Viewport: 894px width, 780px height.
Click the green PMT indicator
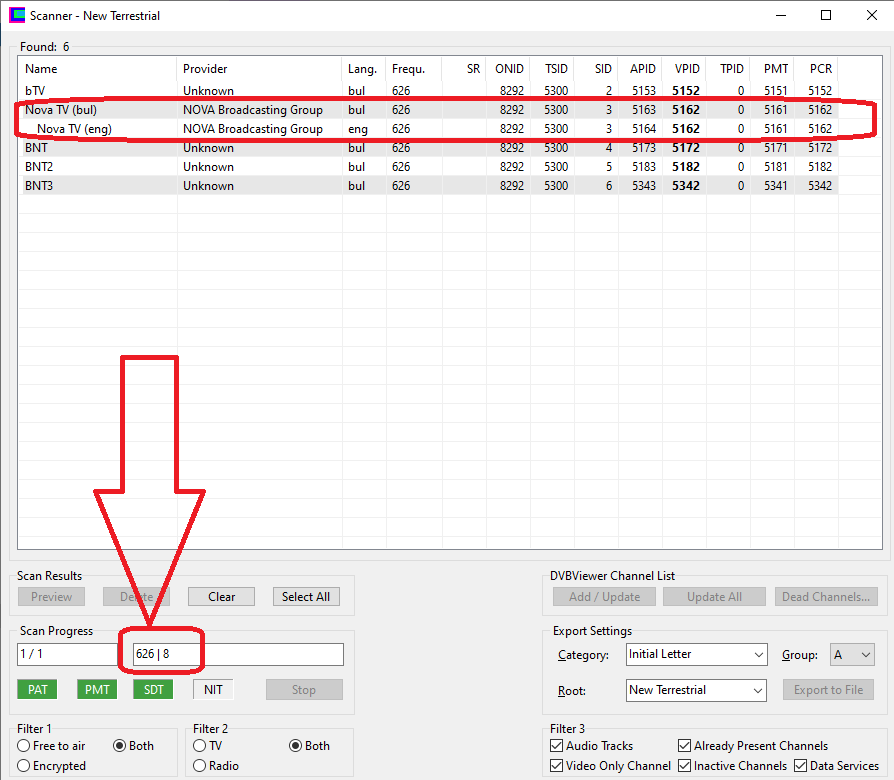coord(97,690)
